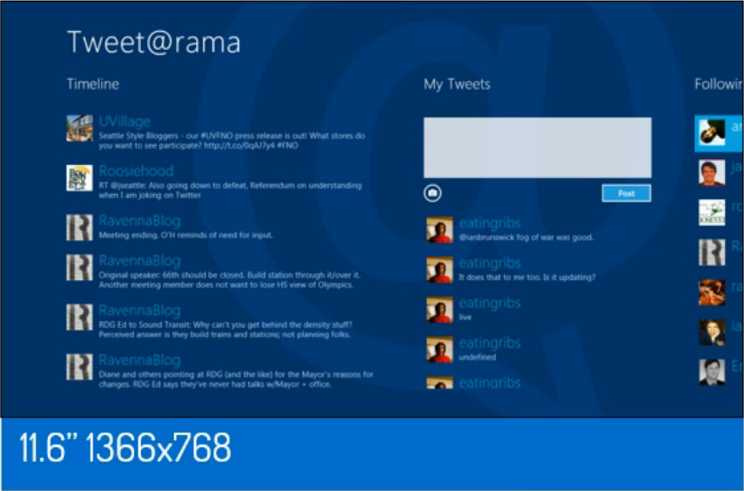The width and height of the screenshot is (744, 491).
Task: Select the 'Seattle Style Bloggers' tweet text
Action: pos(232,140)
